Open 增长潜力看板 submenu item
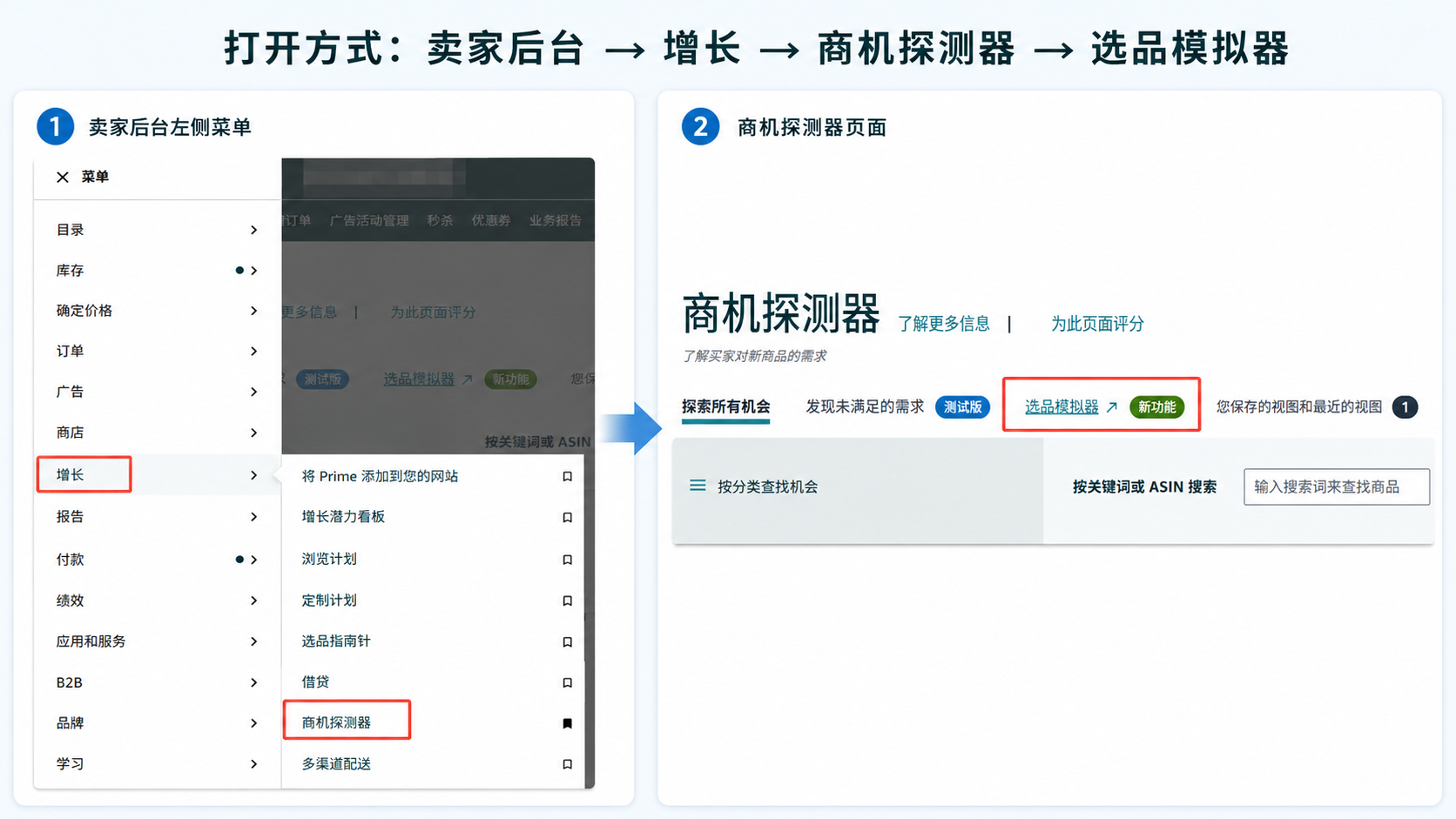1456x819 pixels. click(343, 517)
